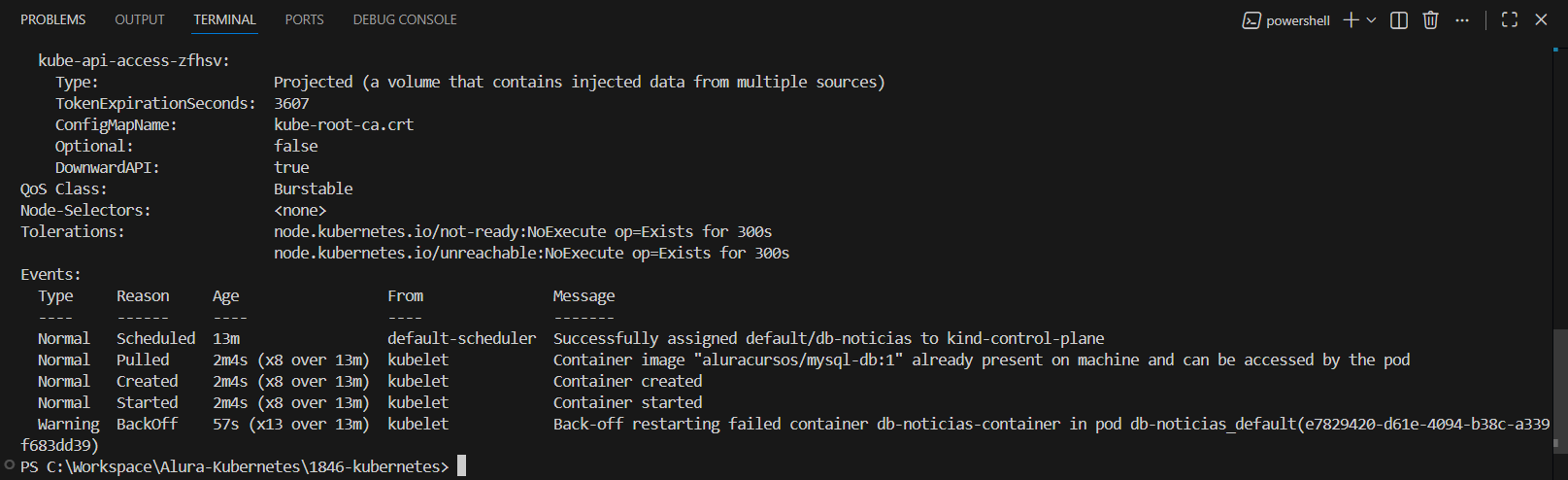Open the OUTPUT tab
This screenshot has width=1568, height=480.
coord(140,19)
